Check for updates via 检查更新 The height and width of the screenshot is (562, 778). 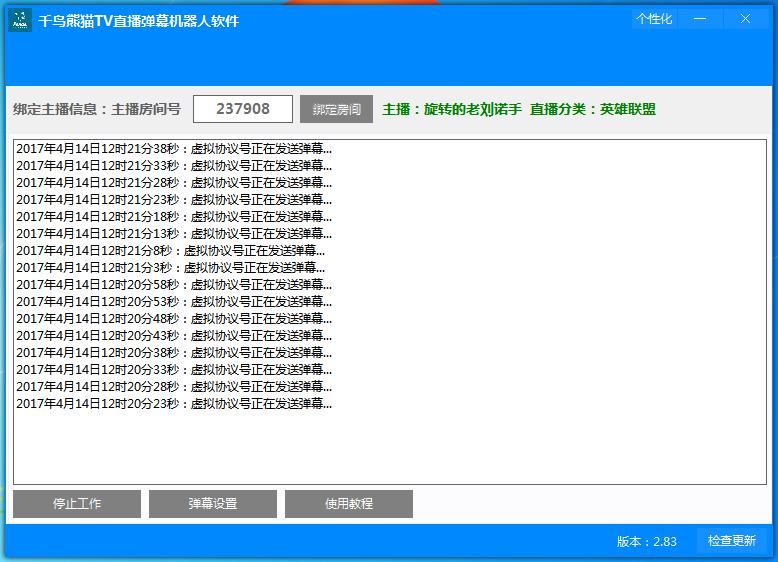pyautogui.click(x=731, y=541)
